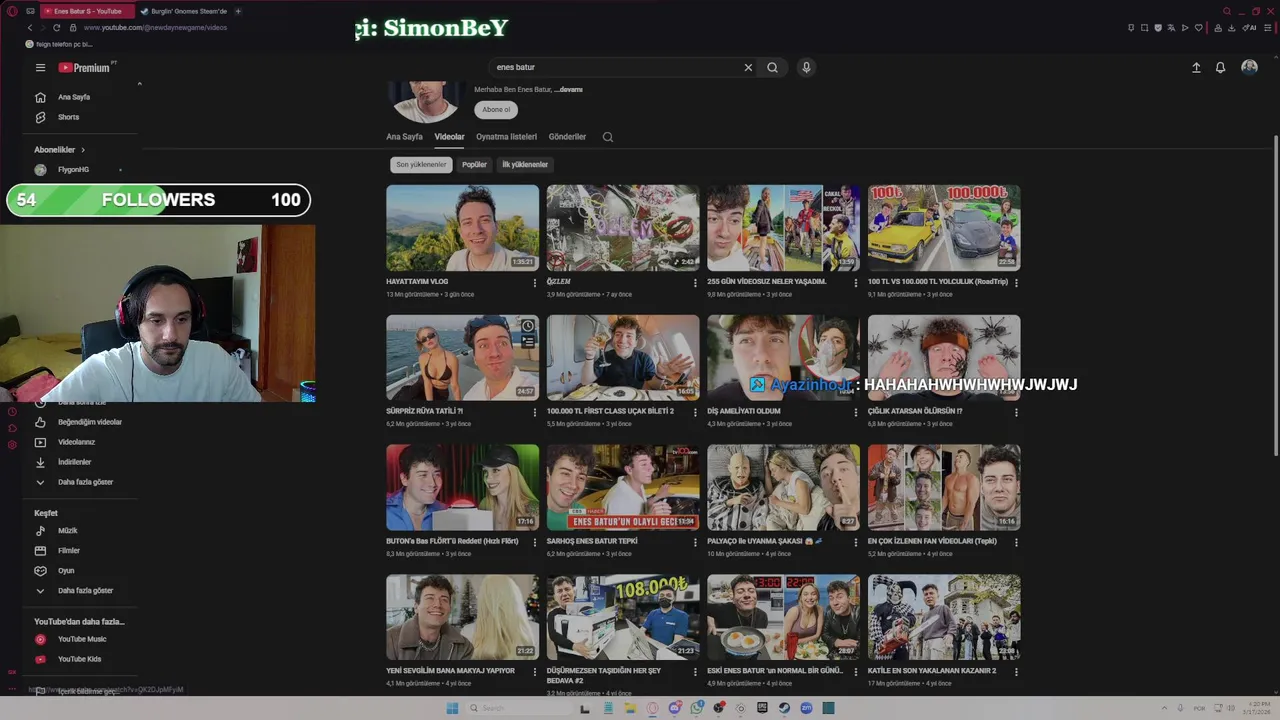Screen dimensions: 1280x720
Task: Open Discord from the taskbar
Action: tap(675, 708)
